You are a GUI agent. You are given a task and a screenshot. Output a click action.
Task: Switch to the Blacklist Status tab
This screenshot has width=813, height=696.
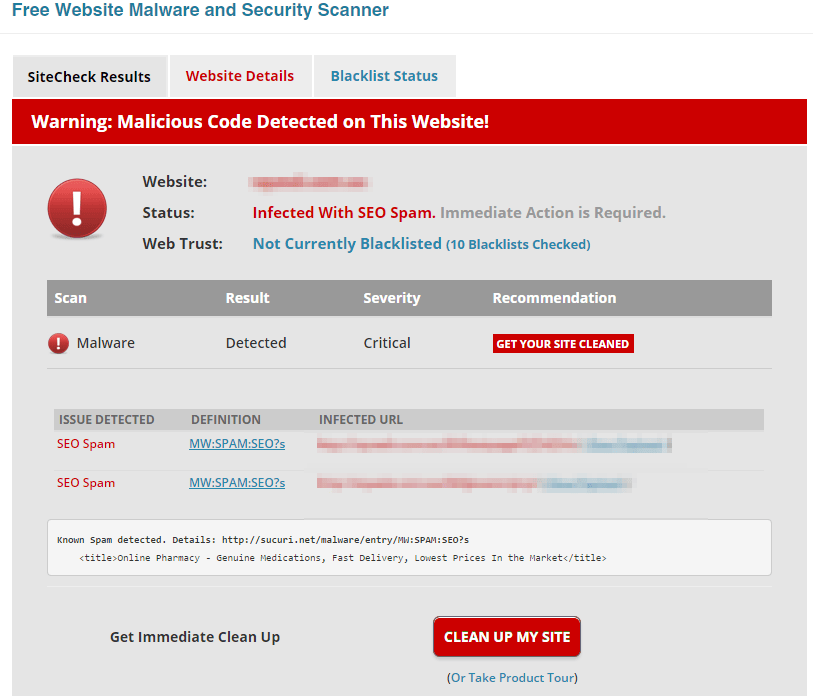(x=384, y=76)
